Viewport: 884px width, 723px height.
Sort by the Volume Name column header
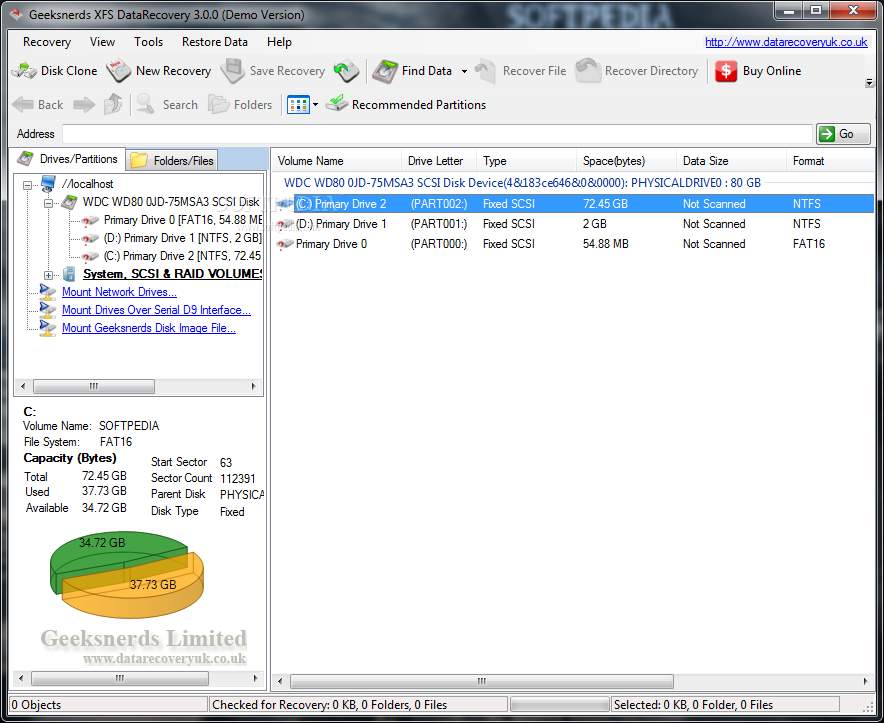pos(337,161)
